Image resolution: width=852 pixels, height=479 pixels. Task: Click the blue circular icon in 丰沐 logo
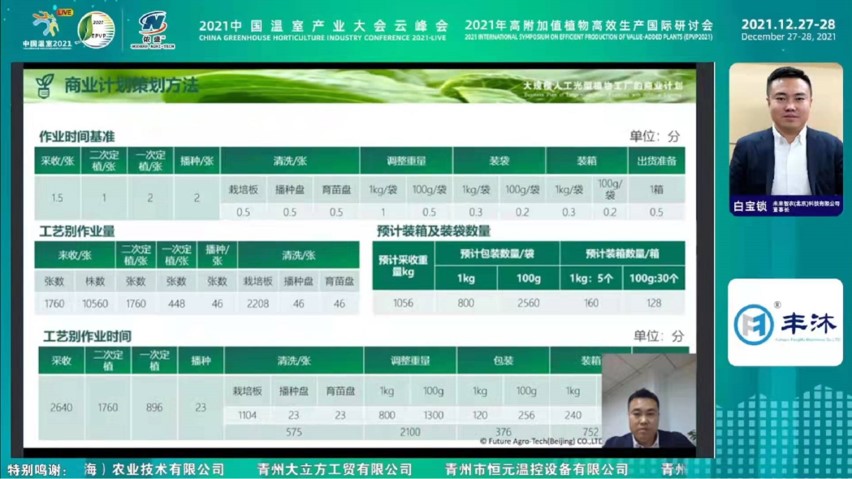tap(753, 324)
